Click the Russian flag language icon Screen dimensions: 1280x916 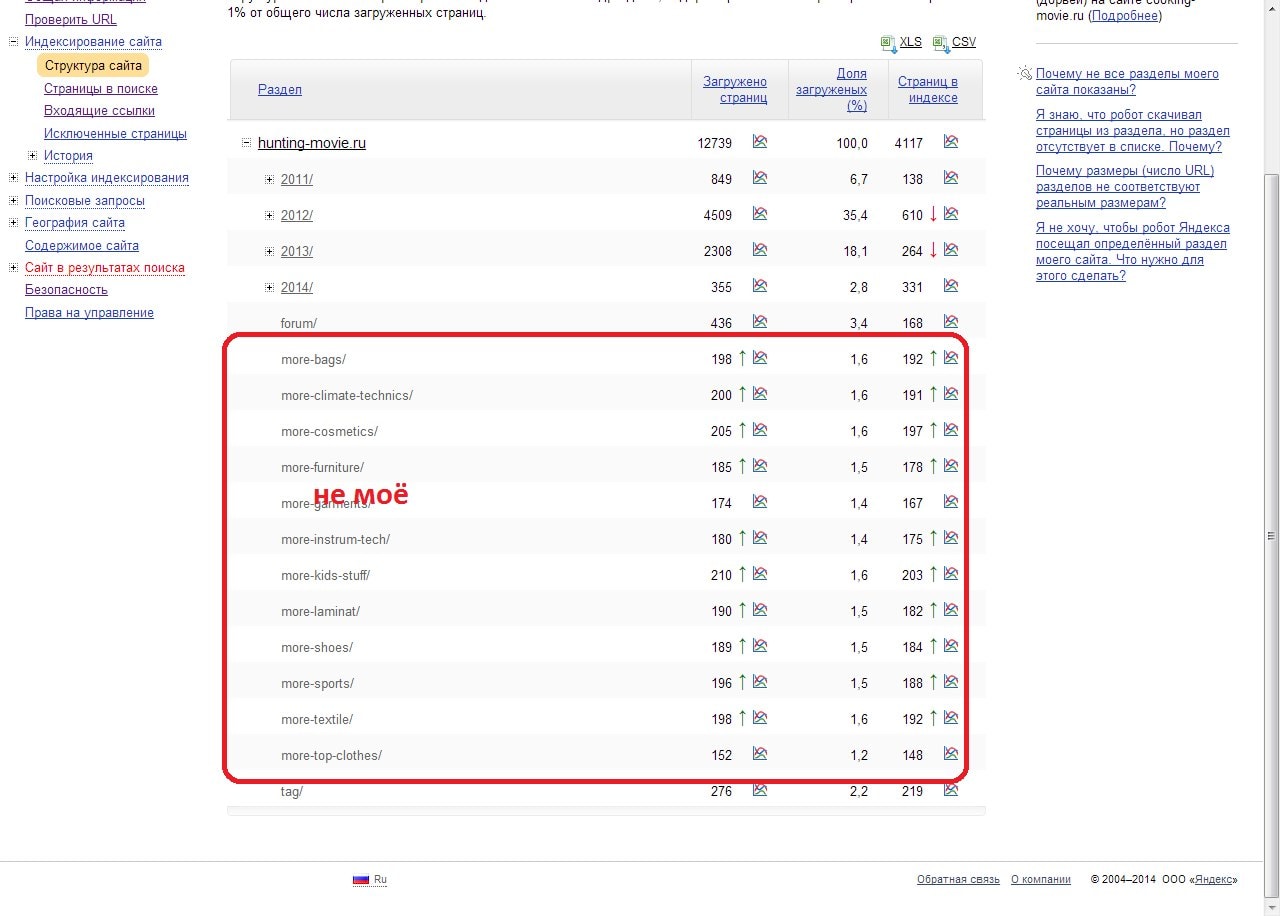click(x=361, y=880)
